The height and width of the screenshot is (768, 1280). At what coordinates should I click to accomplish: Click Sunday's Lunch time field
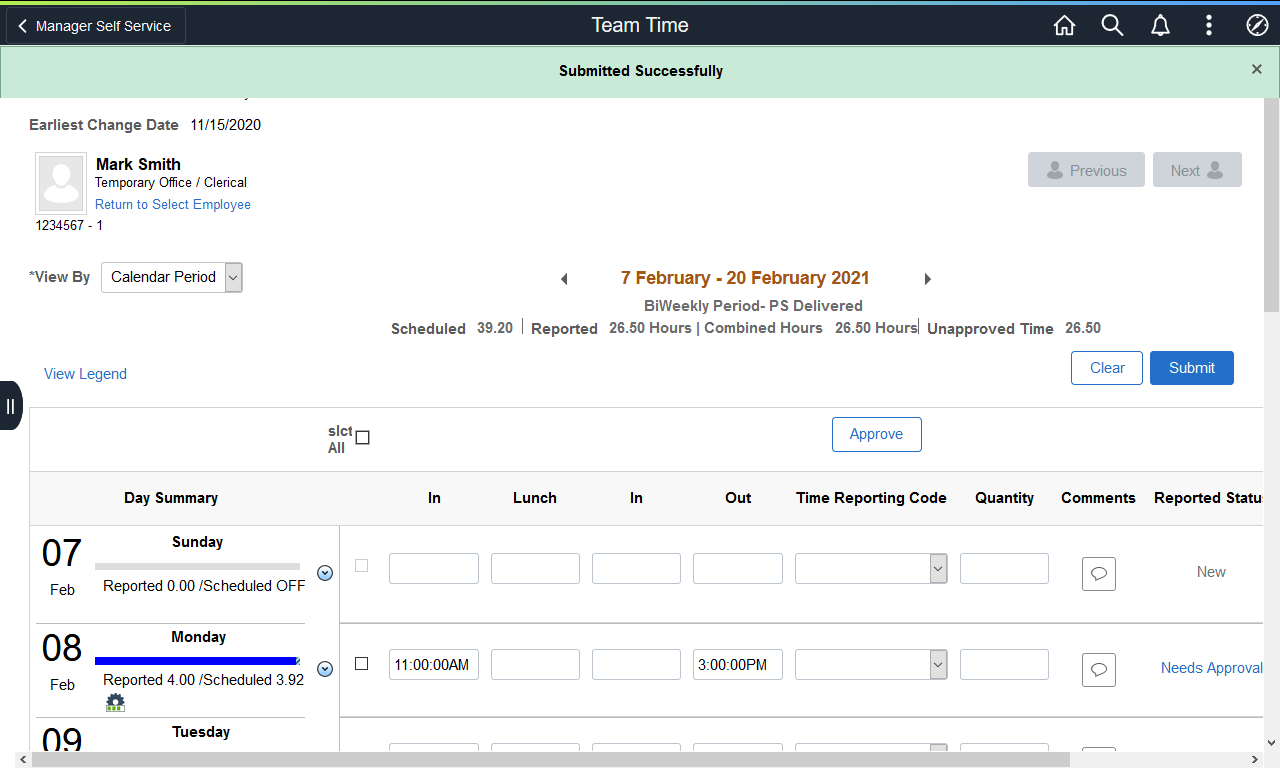pos(535,569)
